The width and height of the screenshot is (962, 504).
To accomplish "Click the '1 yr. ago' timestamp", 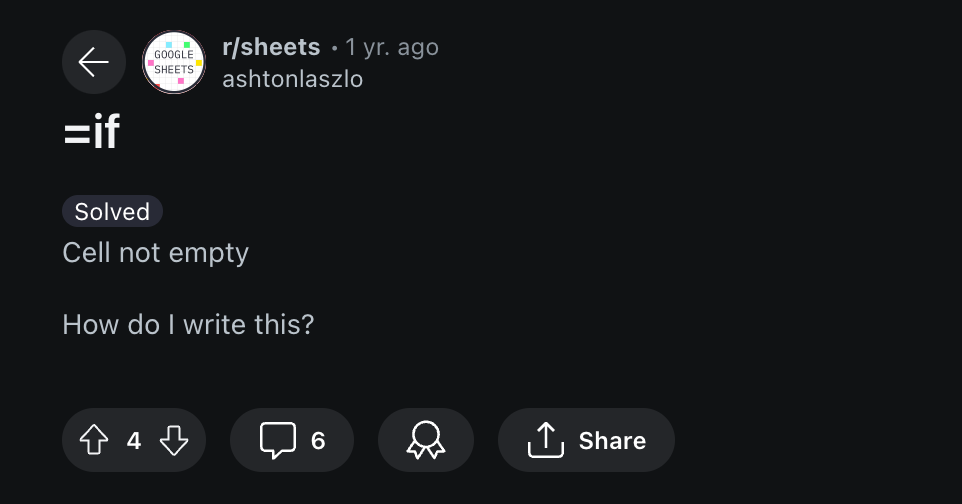I will (392, 47).
